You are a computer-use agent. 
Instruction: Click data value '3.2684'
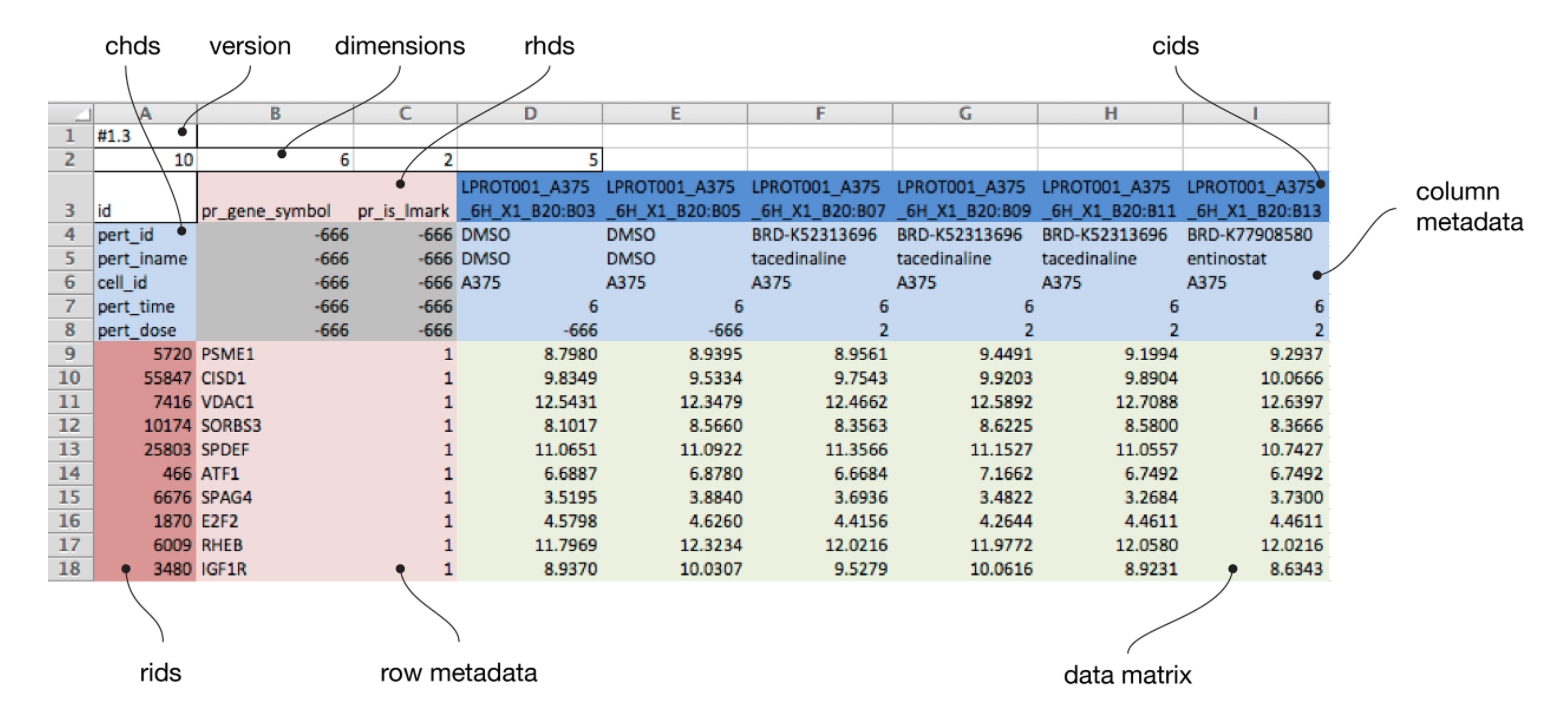click(x=1111, y=496)
